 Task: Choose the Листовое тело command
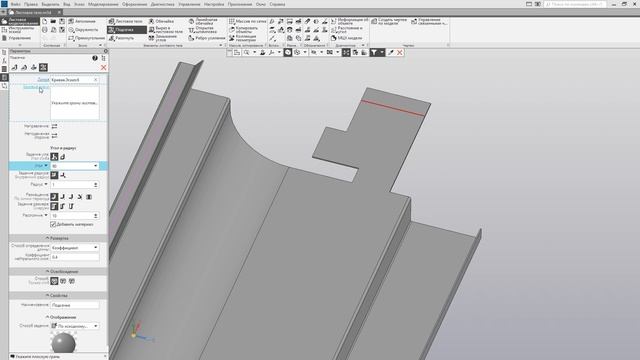125,21
